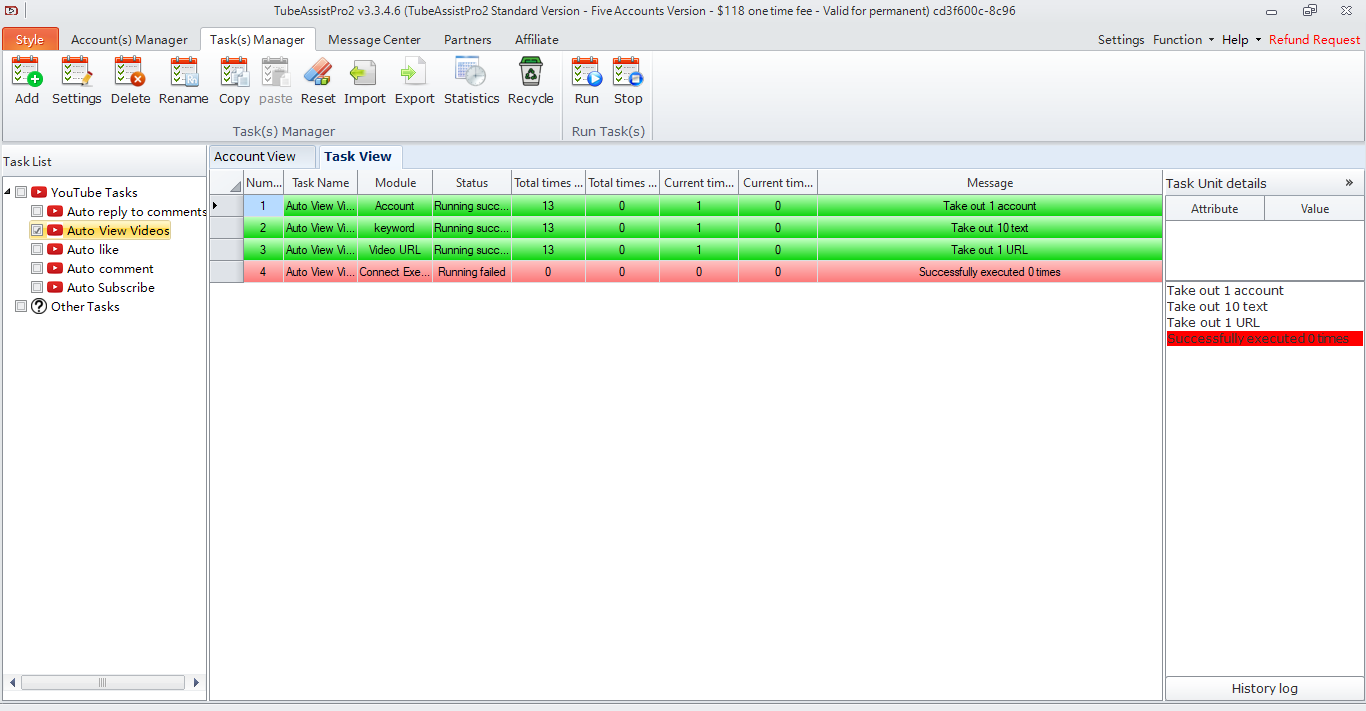The height and width of the screenshot is (711, 1366).
Task: Enable the Auto like checkbox
Action: coord(37,250)
